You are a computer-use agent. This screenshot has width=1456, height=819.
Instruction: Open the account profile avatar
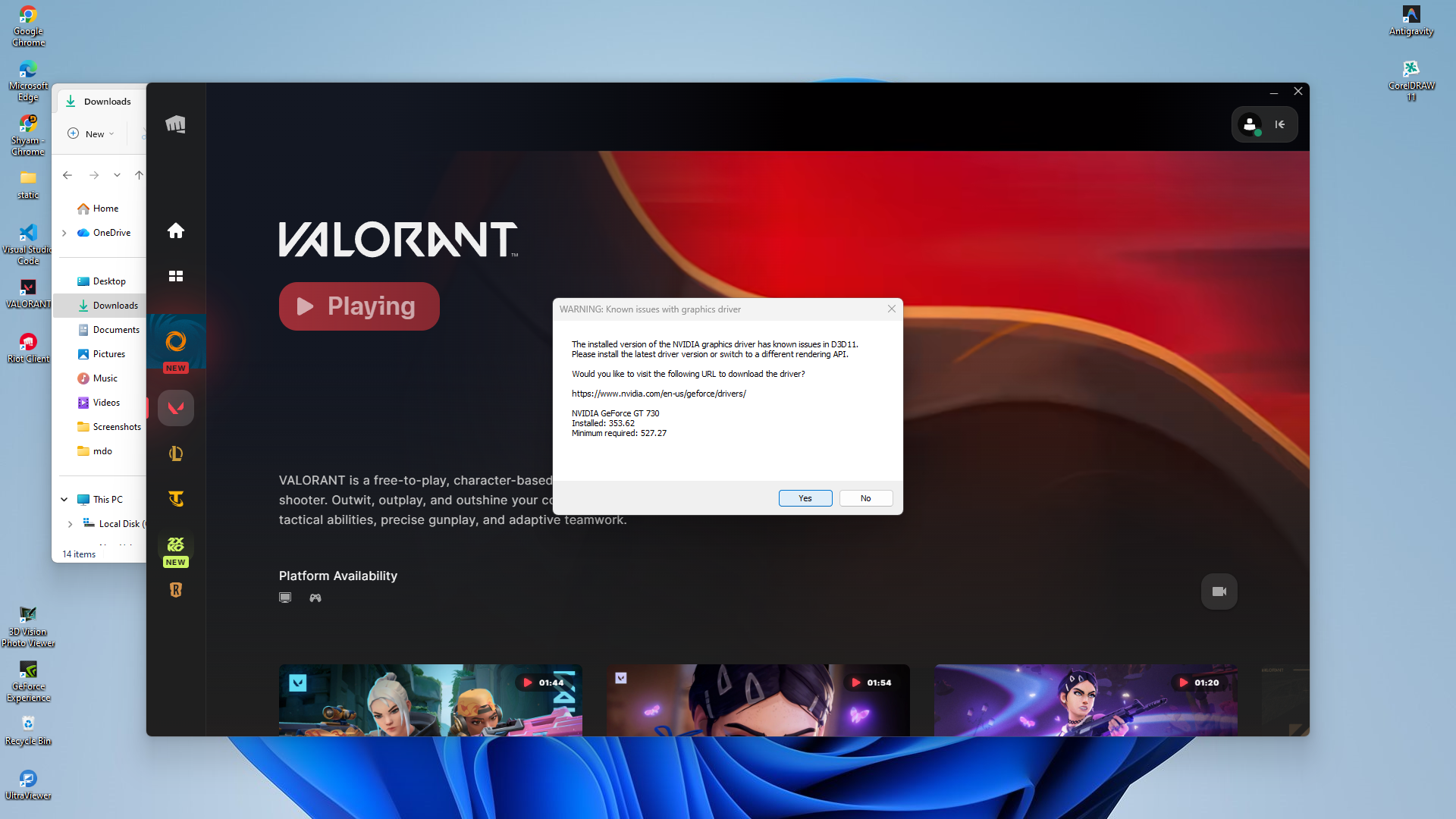coord(1250,124)
